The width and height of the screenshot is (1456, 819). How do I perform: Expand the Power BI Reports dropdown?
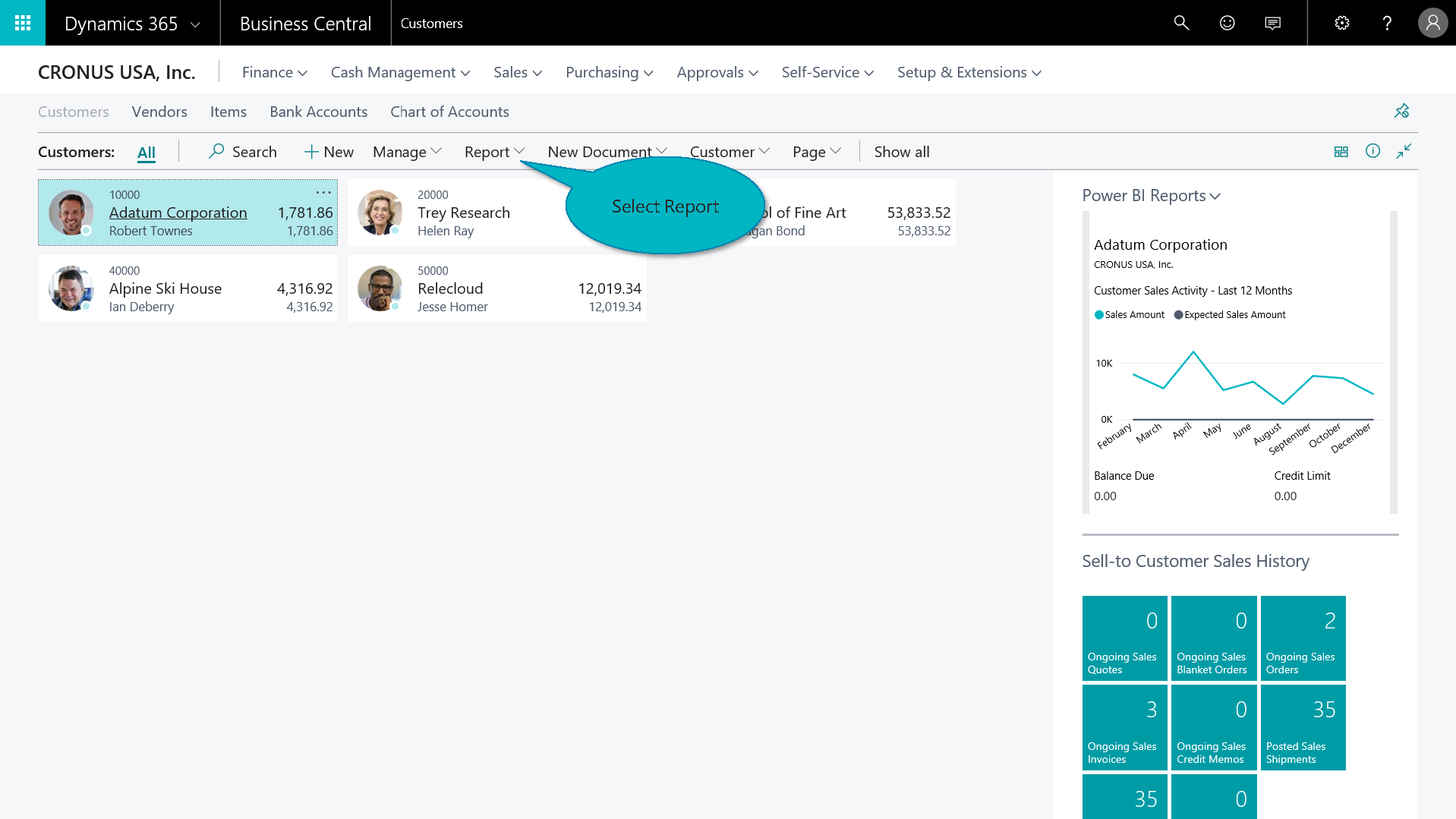(1151, 196)
